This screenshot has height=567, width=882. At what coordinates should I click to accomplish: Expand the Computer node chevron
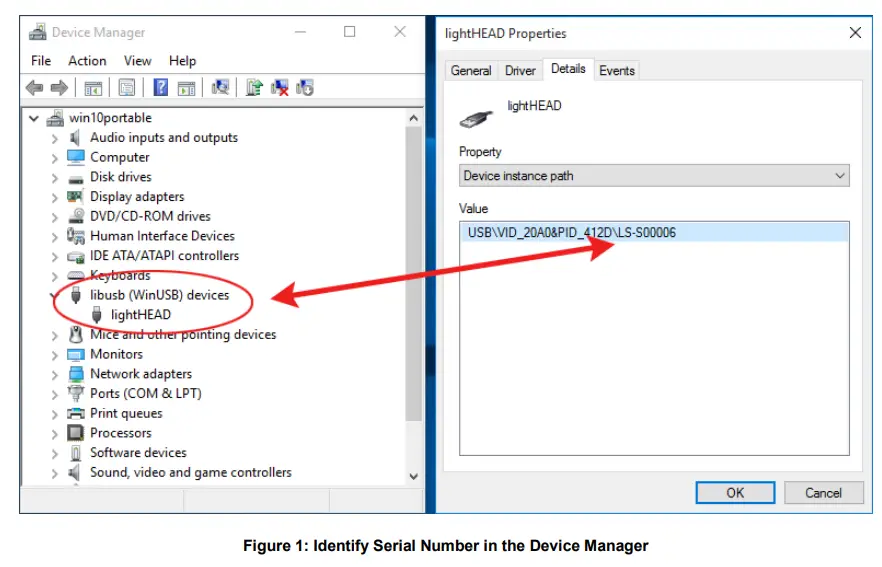click(54, 158)
